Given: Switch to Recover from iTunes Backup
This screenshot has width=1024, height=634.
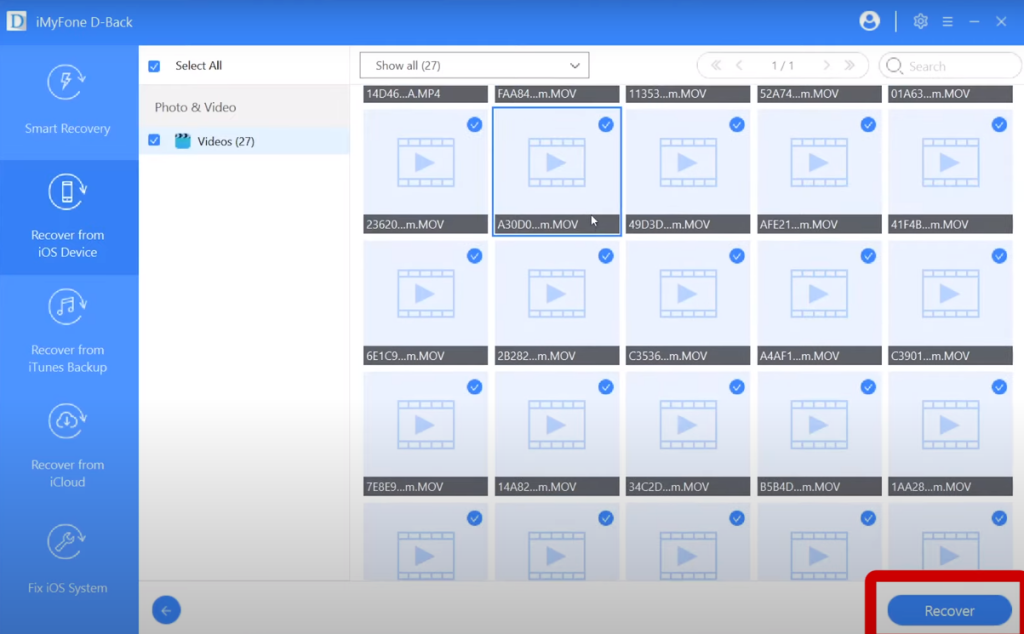Looking at the screenshot, I should pyautogui.click(x=67, y=335).
